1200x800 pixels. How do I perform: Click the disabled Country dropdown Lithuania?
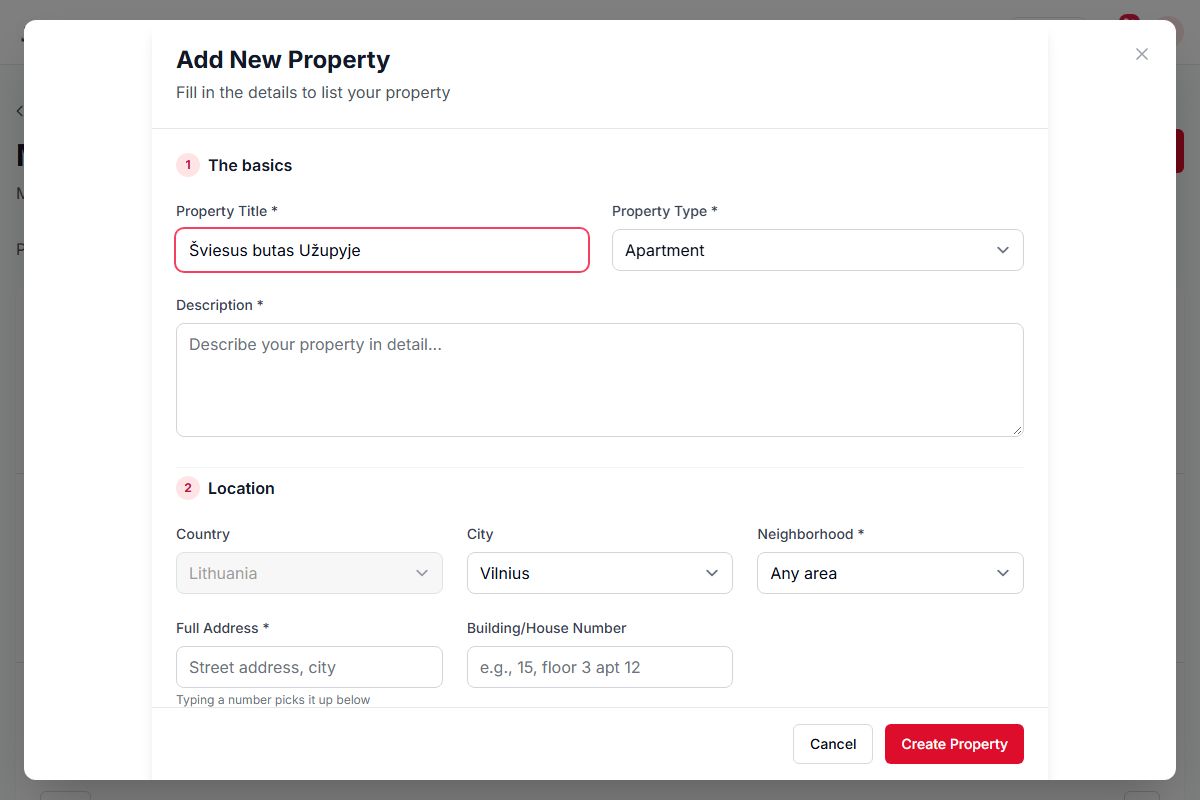click(x=309, y=573)
